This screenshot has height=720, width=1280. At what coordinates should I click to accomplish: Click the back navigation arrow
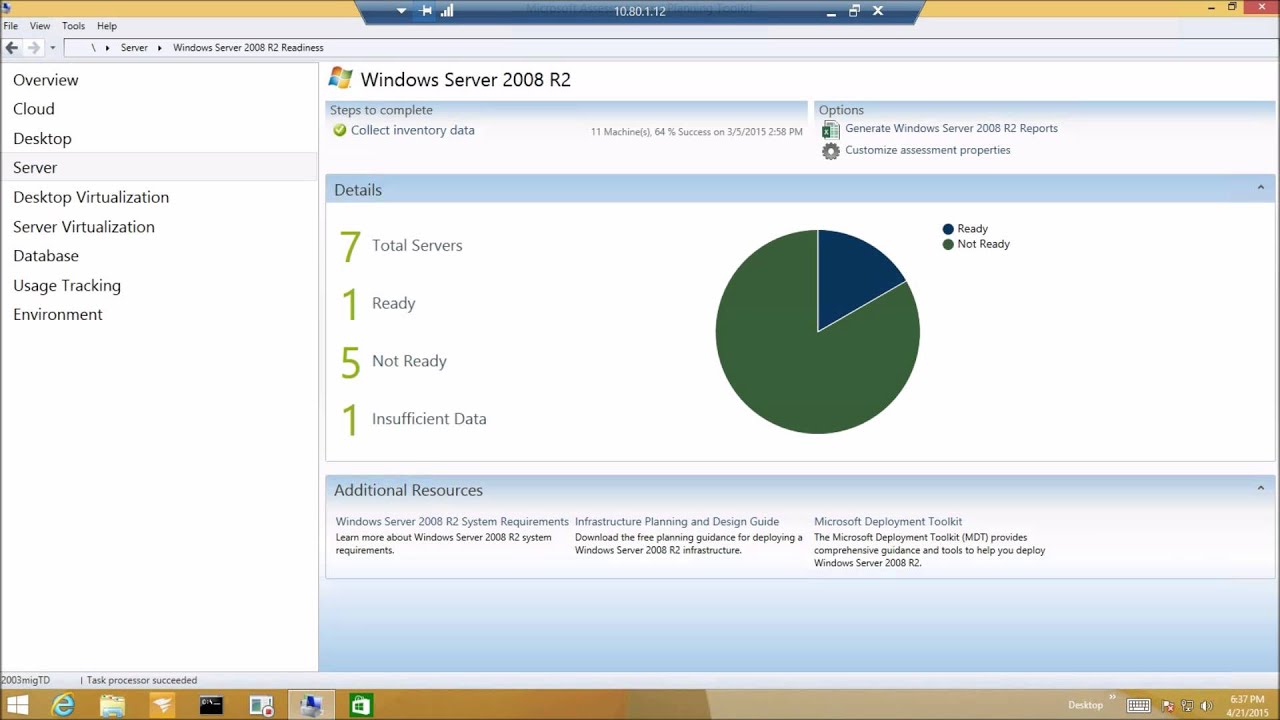(x=12, y=47)
